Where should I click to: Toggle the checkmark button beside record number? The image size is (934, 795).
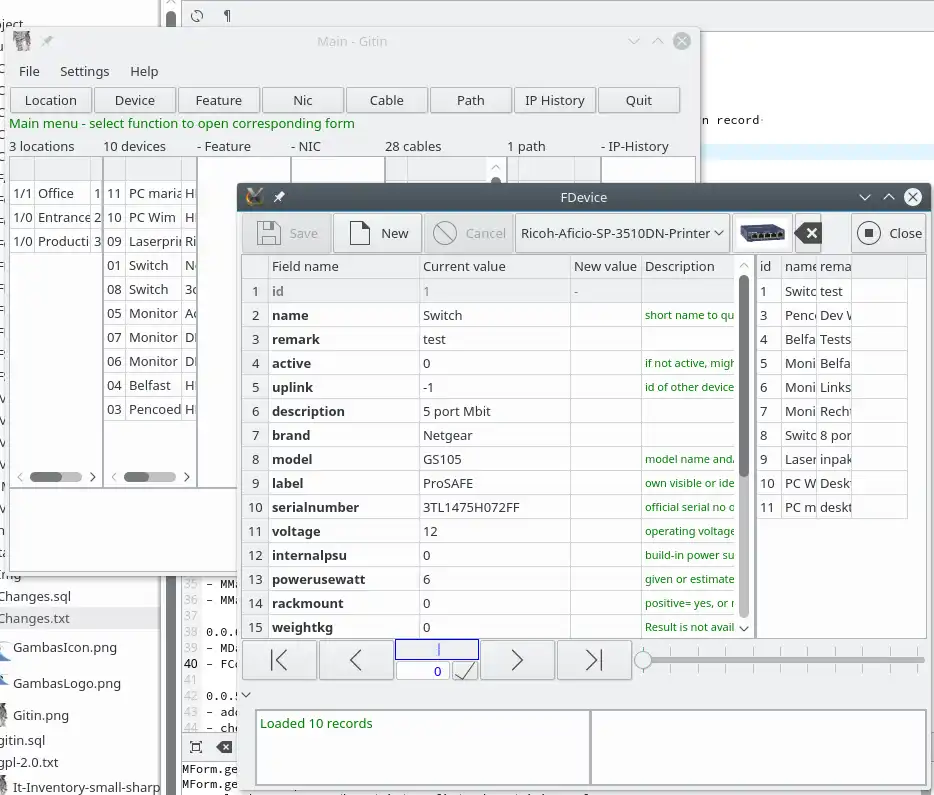click(x=465, y=671)
